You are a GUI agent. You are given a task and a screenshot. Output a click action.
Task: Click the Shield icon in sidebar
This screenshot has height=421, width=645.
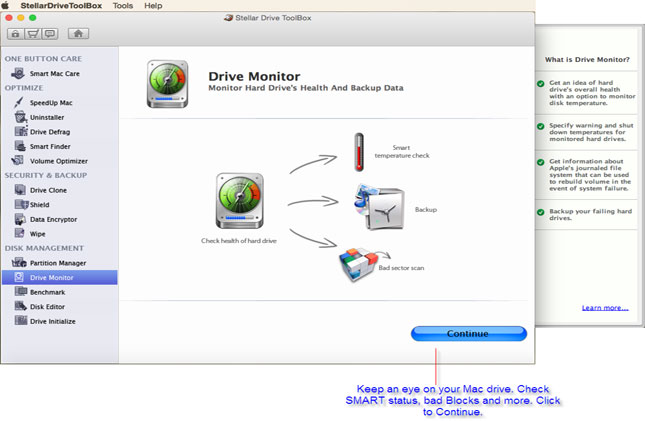(x=21, y=204)
